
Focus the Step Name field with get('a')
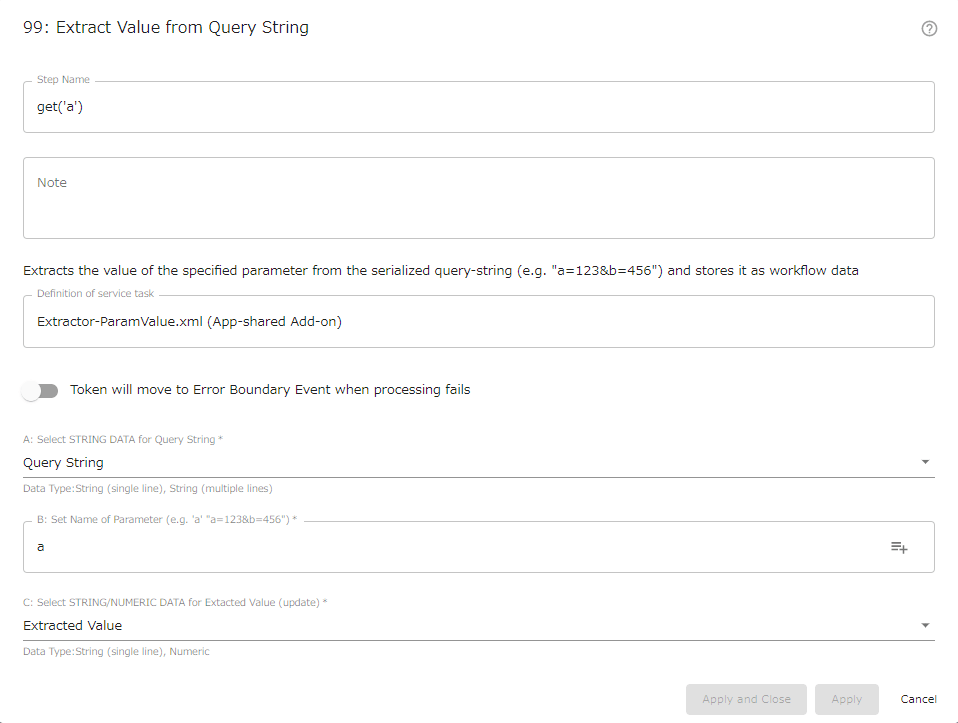[478, 107]
